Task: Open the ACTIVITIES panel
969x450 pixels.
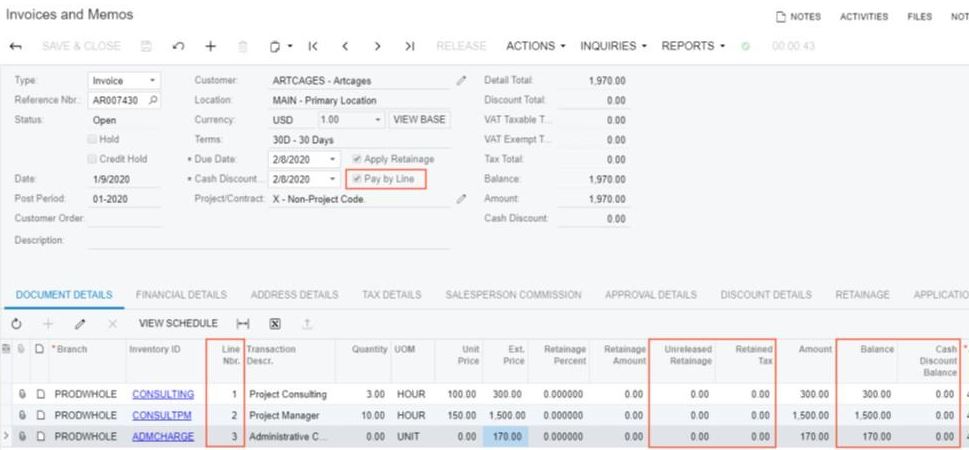Action: point(864,17)
